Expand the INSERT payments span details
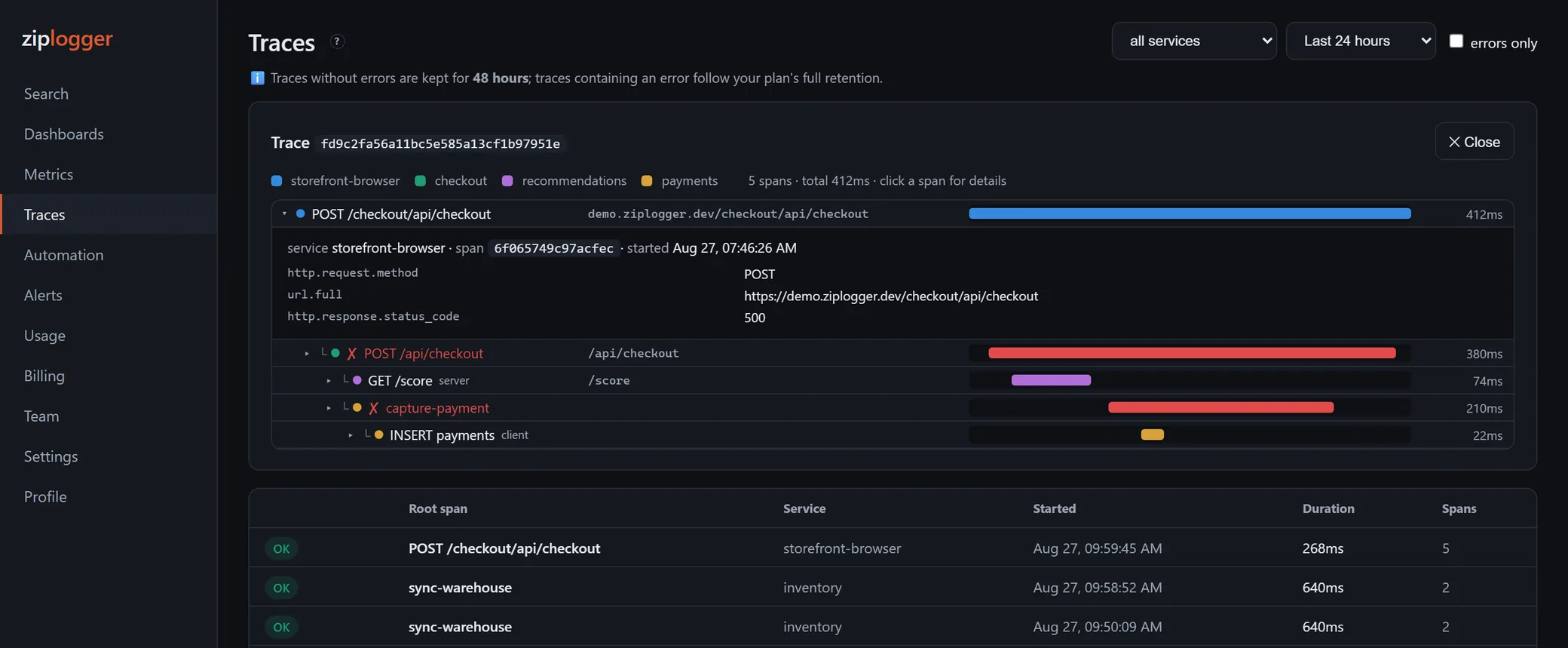Viewport: 1568px width, 648px height. [351, 435]
